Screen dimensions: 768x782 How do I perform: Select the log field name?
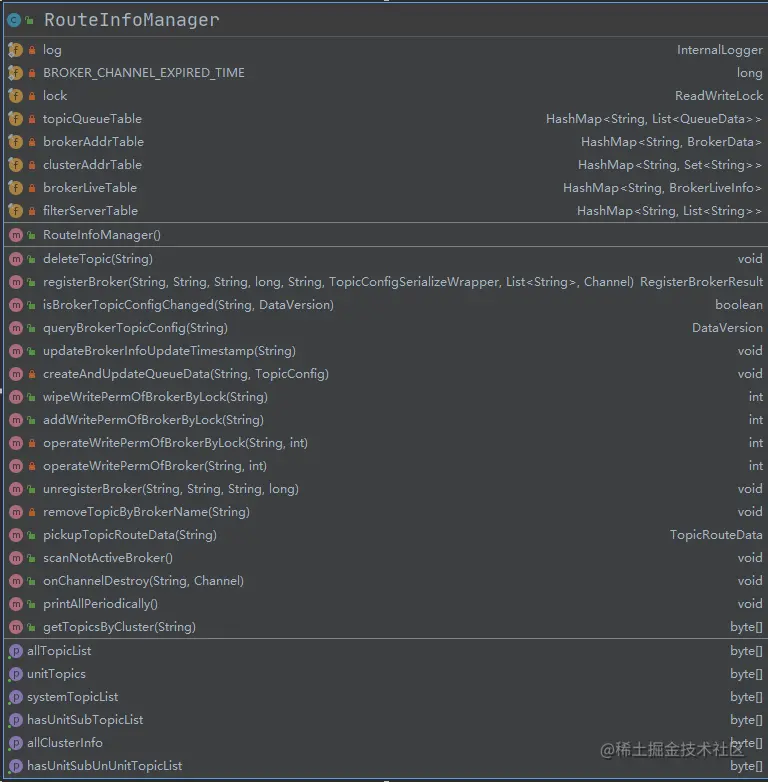pyautogui.click(x=52, y=50)
